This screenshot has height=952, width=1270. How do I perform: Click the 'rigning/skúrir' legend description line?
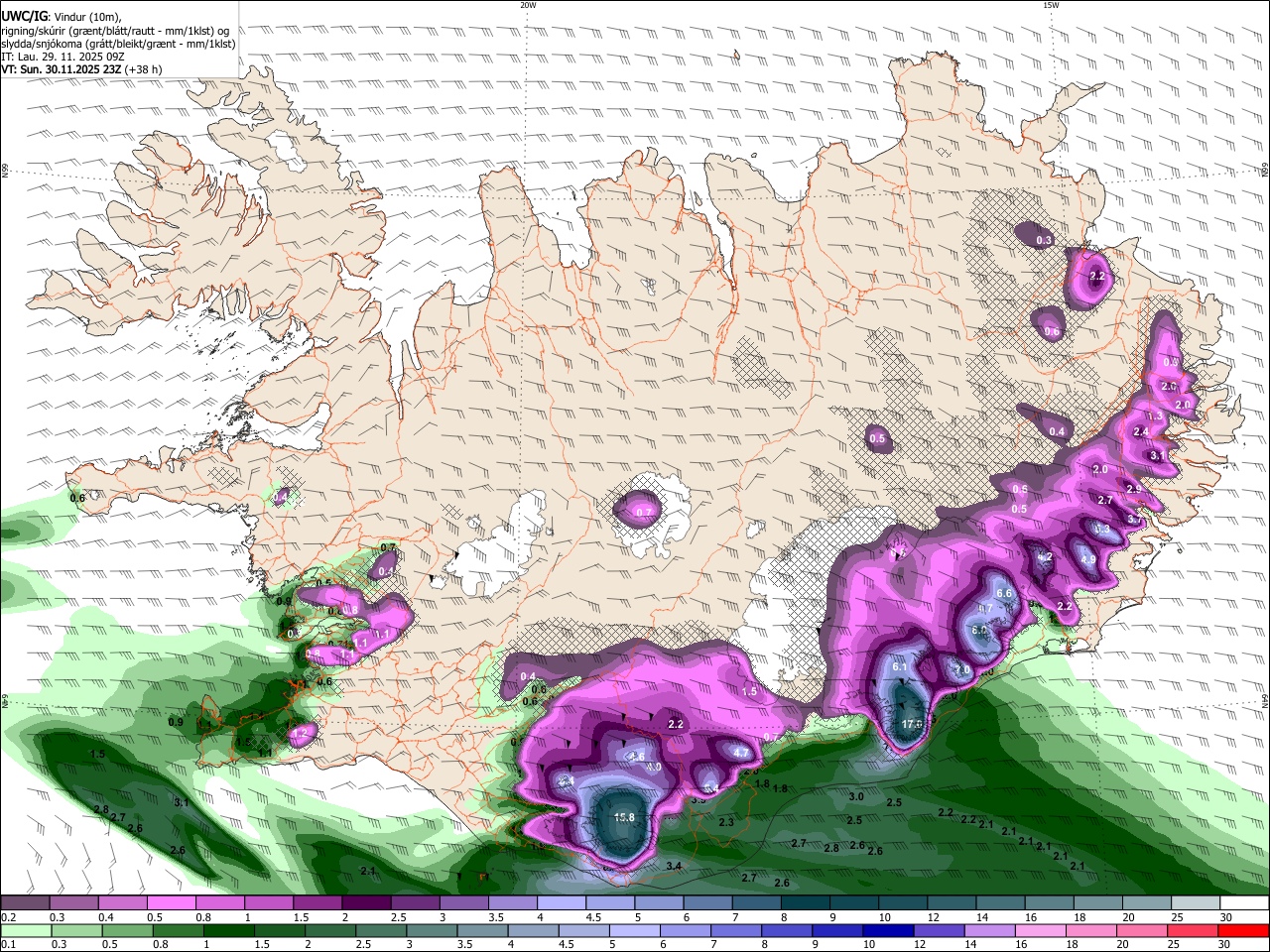click(x=114, y=31)
